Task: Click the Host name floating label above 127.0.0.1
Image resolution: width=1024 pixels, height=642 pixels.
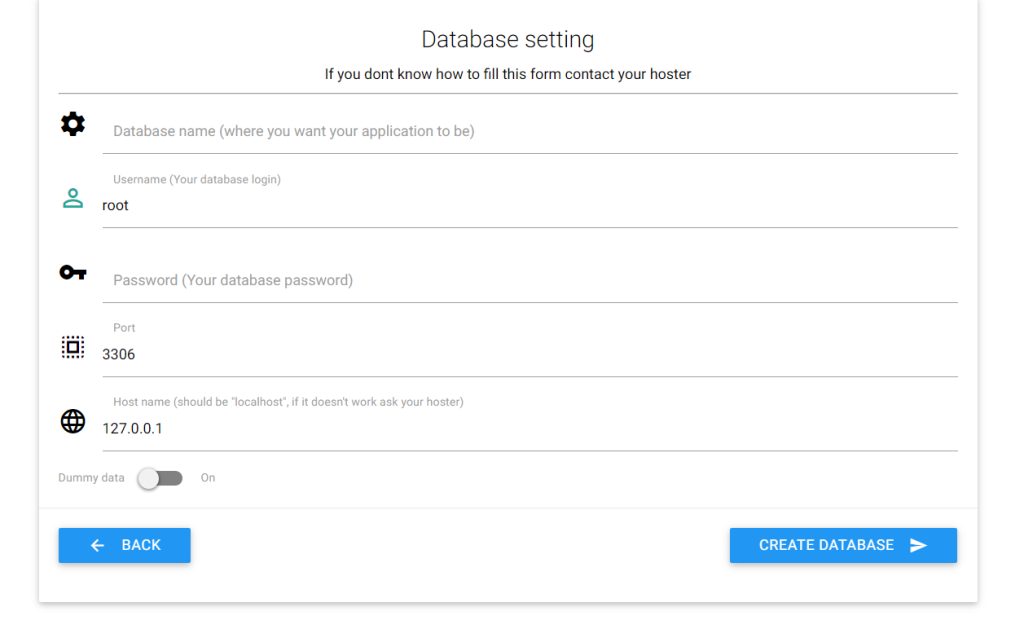Action: point(288,402)
